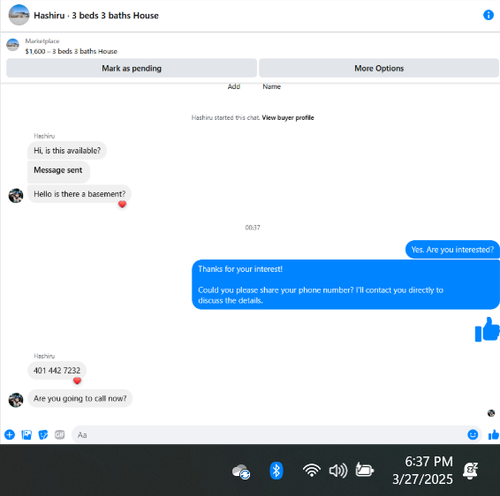Select the "Yes. Are you interested?" reply

(452, 250)
